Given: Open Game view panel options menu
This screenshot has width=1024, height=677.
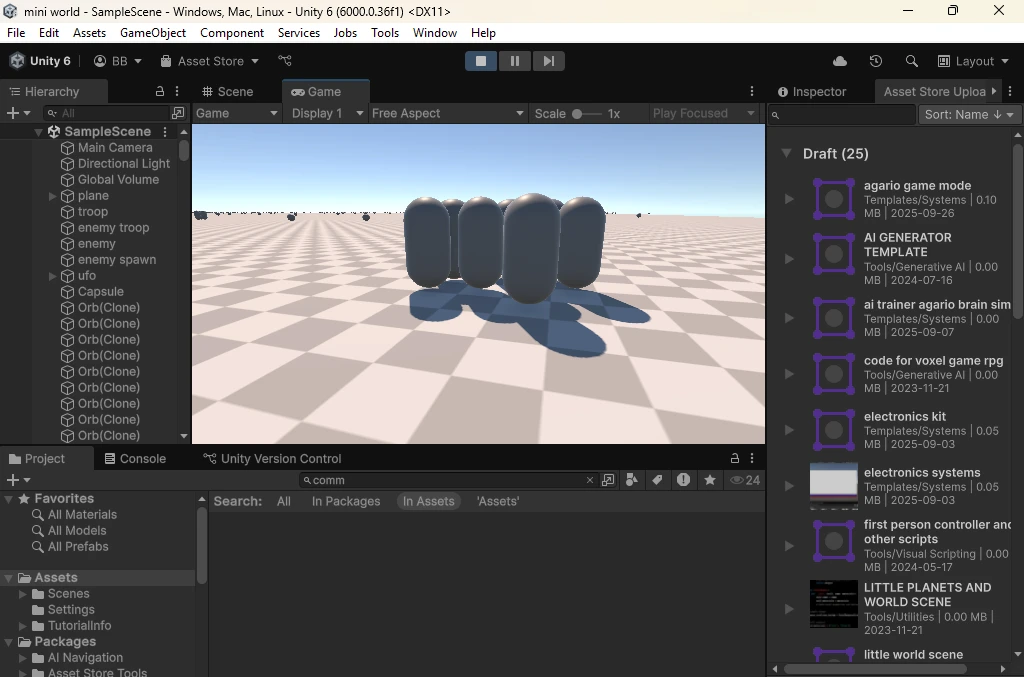Looking at the screenshot, I should 752,91.
